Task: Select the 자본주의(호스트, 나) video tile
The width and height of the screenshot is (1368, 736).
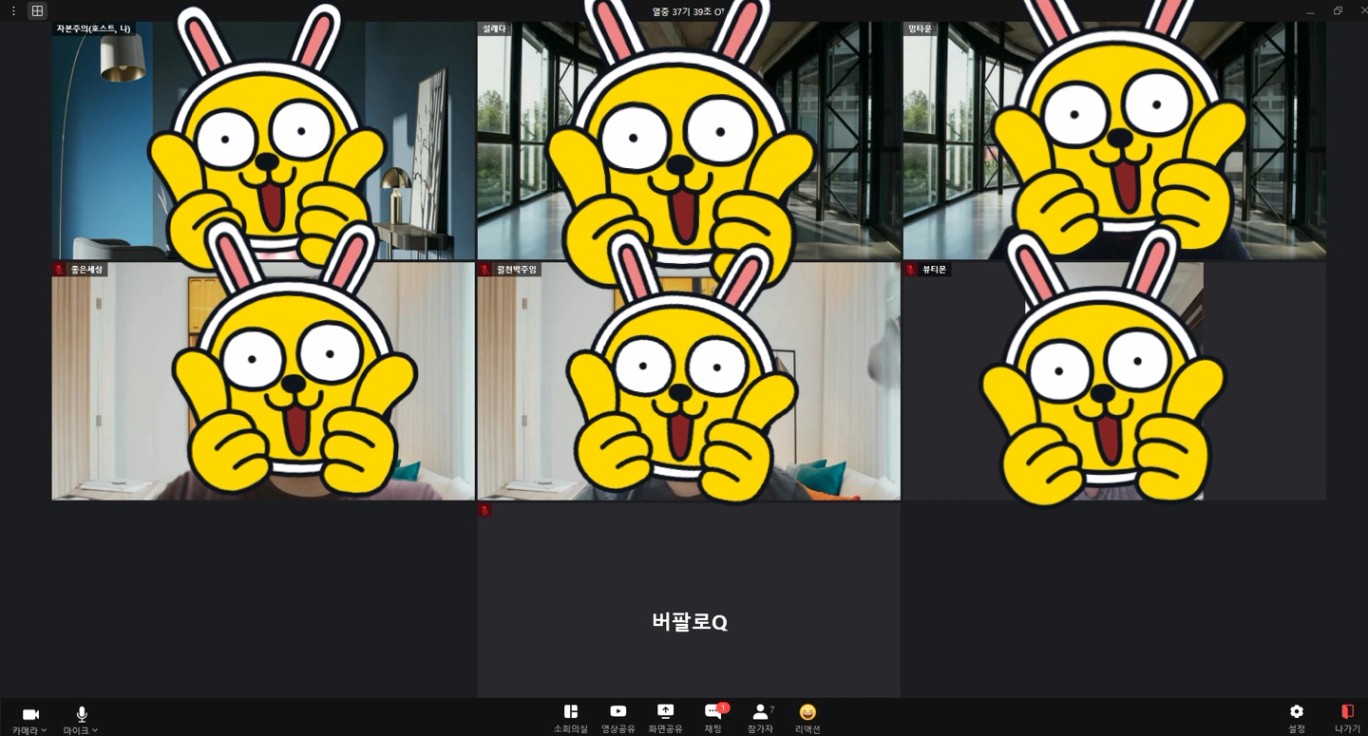Action: pos(263,141)
